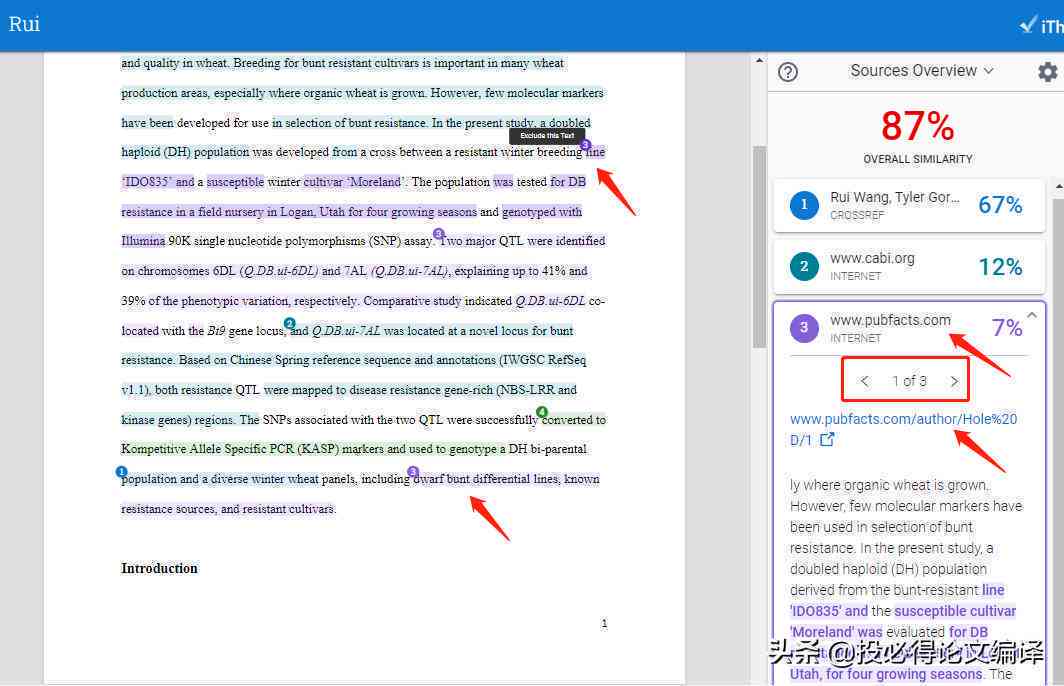Select source 2 www.cabi.org card
This screenshot has width=1064, height=686.
909,266
